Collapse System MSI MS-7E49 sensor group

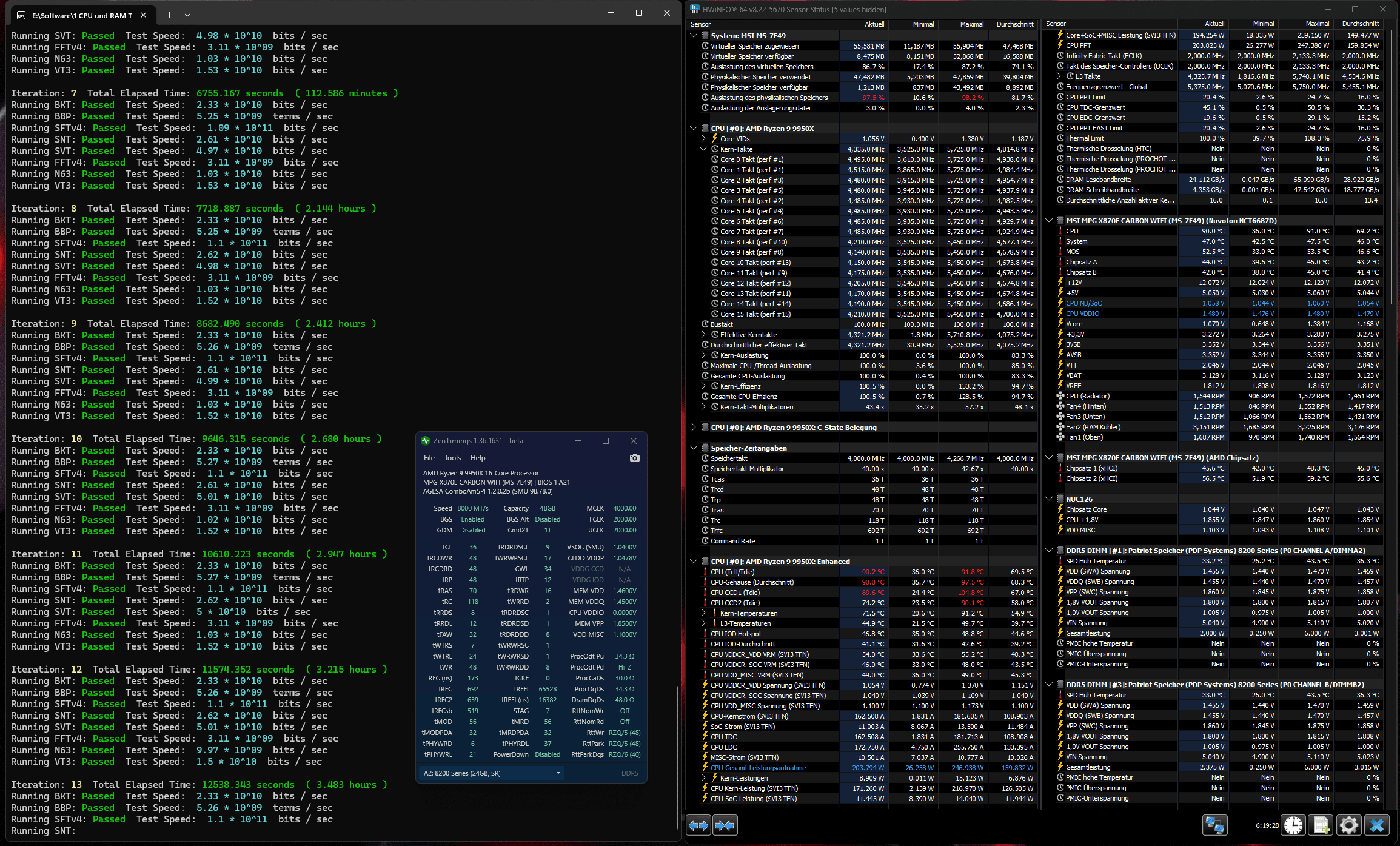click(694, 35)
